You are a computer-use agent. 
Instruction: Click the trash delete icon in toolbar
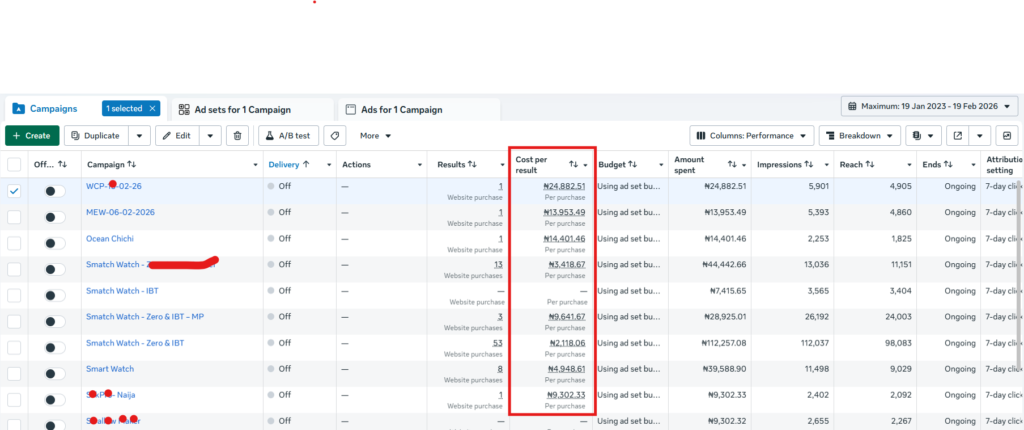click(x=237, y=136)
